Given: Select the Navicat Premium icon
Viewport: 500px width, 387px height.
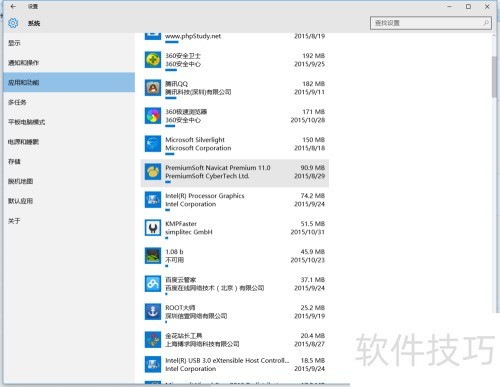Looking at the screenshot, I should [153, 172].
